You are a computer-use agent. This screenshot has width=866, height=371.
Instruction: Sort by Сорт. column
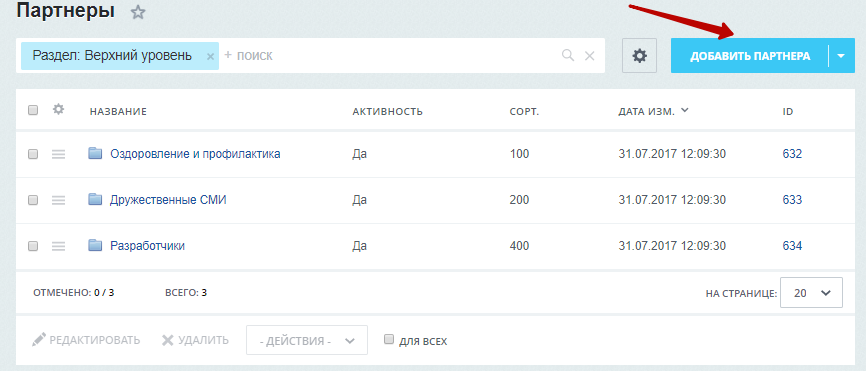524,112
